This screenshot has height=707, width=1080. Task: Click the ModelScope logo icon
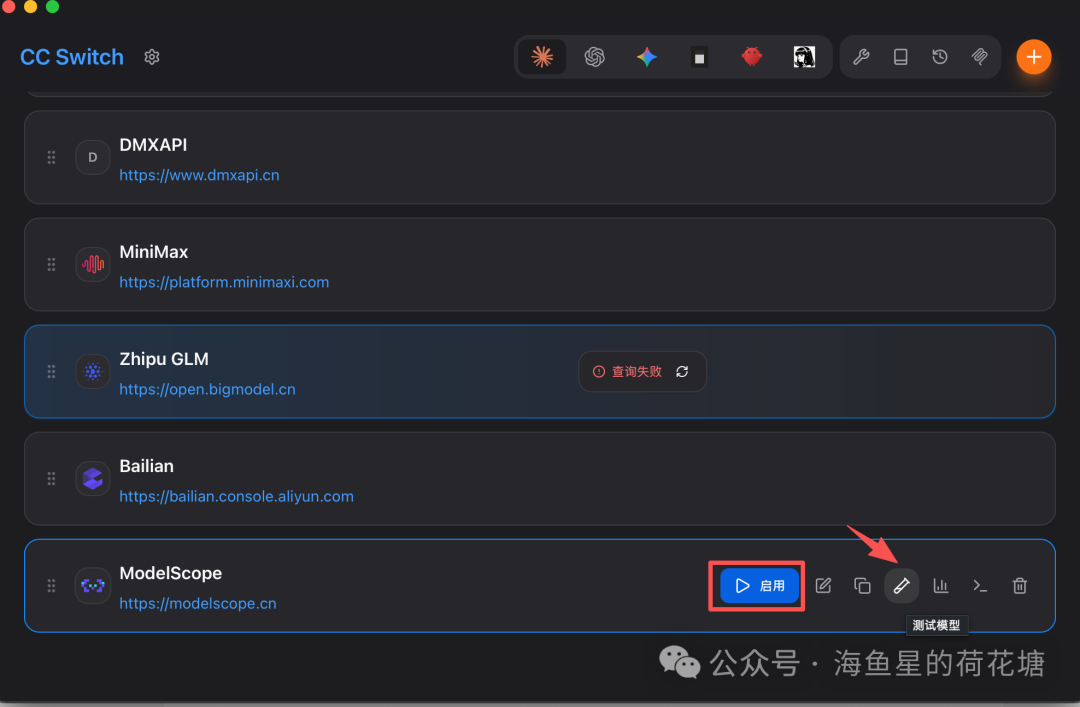click(92, 586)
